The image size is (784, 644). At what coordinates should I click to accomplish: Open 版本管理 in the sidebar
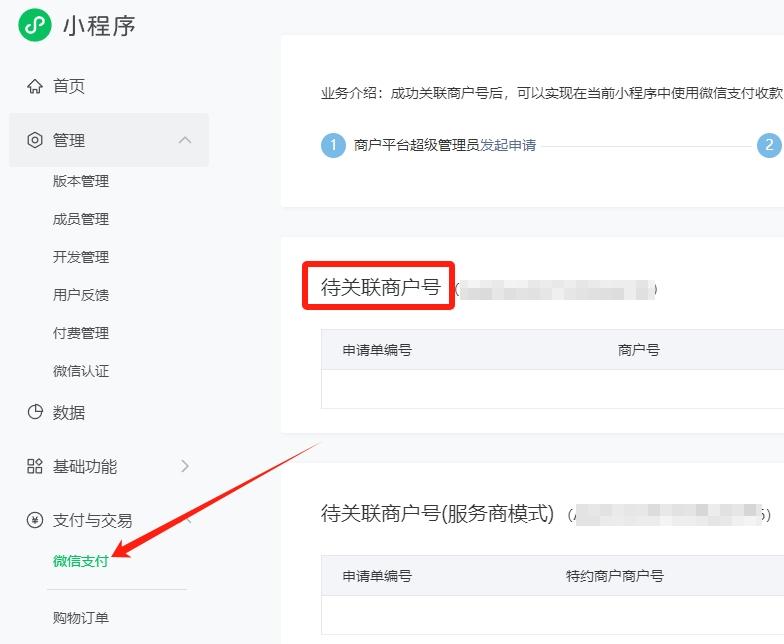81,181
